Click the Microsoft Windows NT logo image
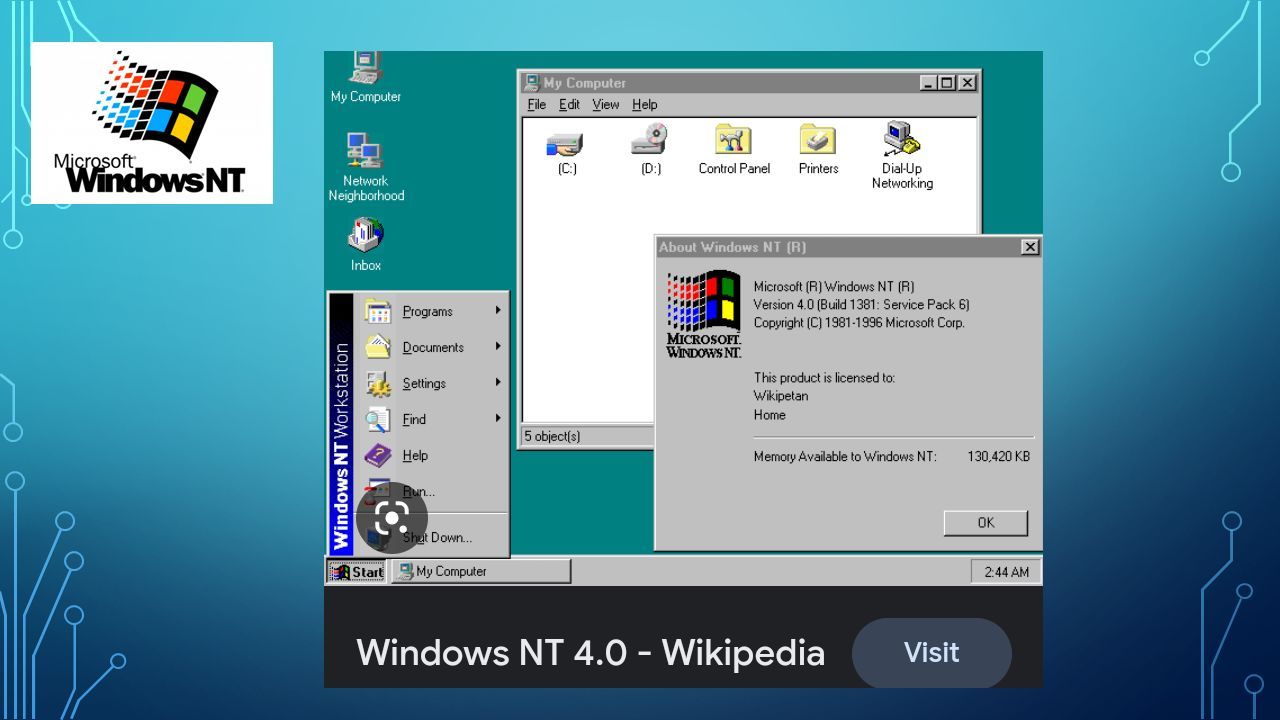This screenshot has height=720, width=1280. coord(152,123)
